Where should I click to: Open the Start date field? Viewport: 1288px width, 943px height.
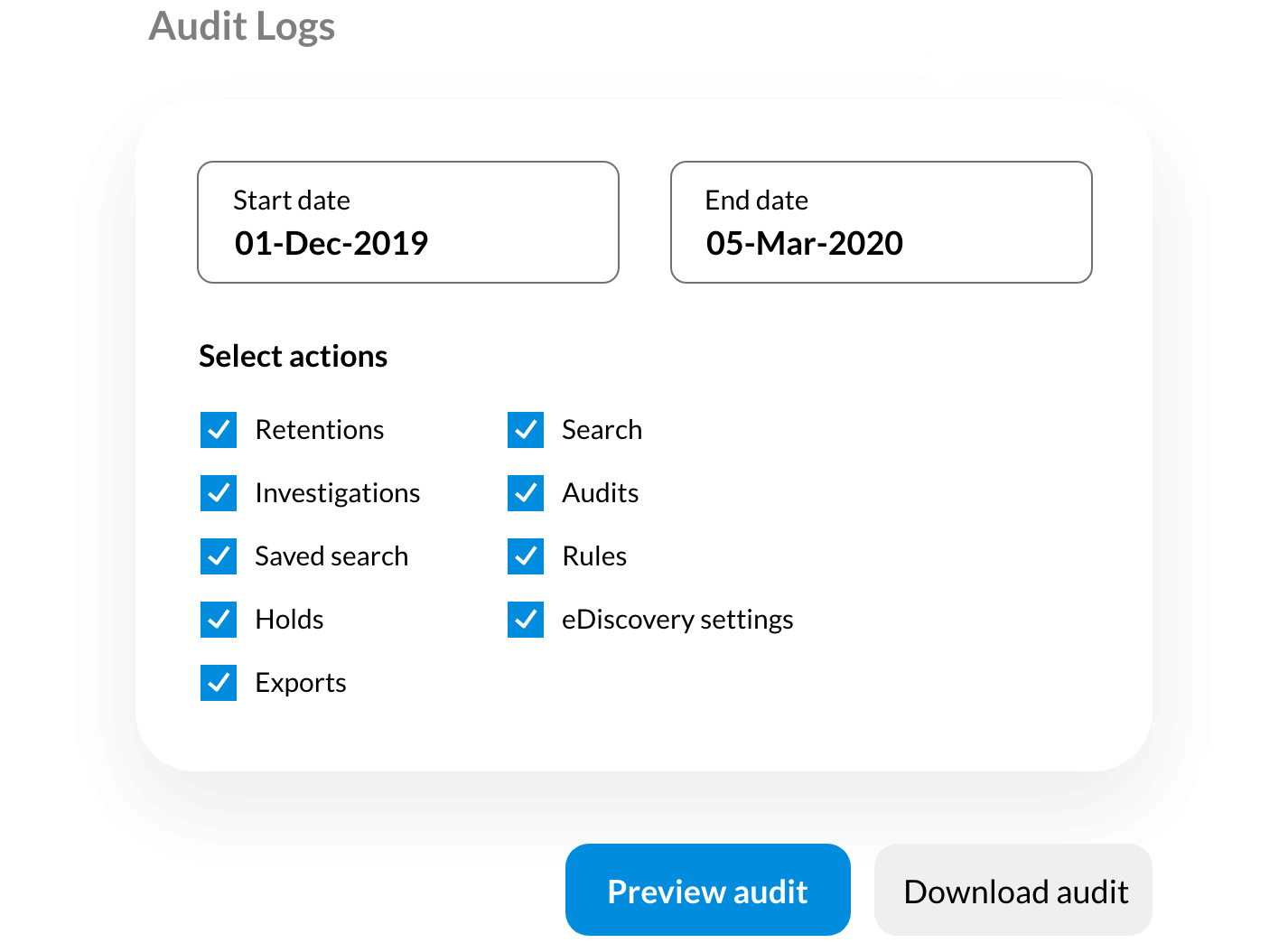click(408, 222)
